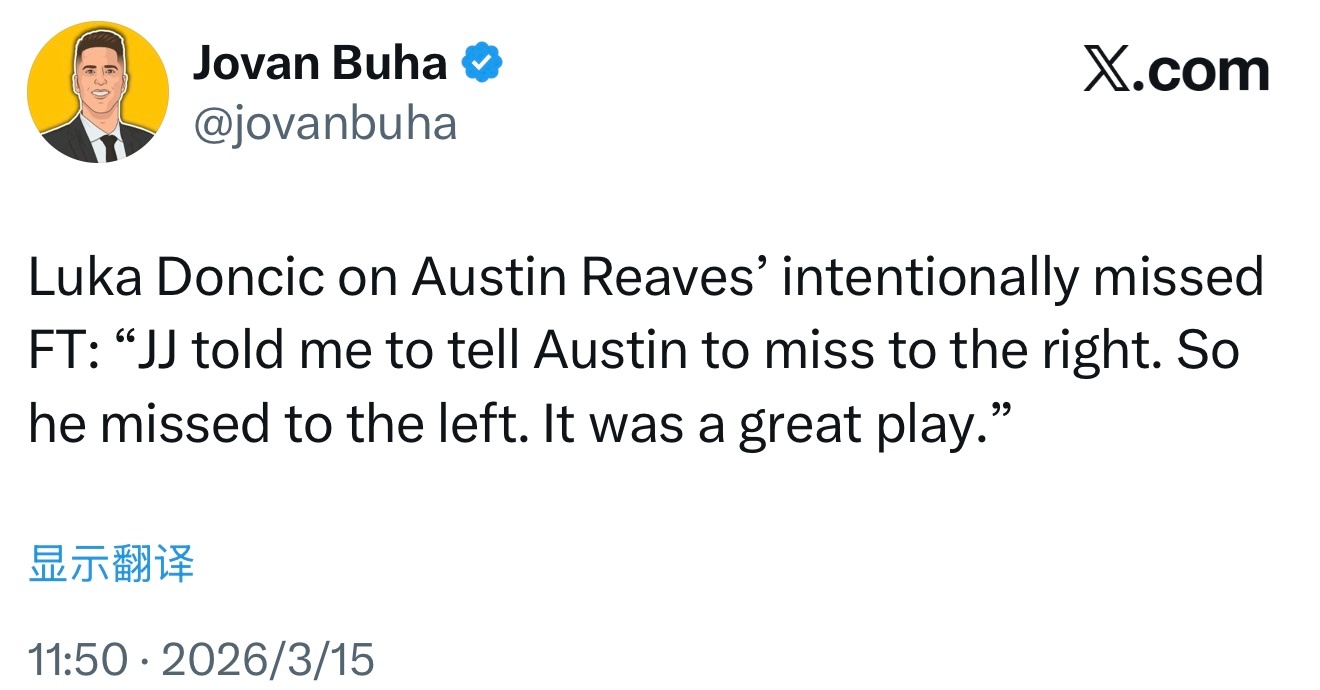1320x690 pixels.
Task: Click the 11:50 post timestamp
Action: coord(78,660)
